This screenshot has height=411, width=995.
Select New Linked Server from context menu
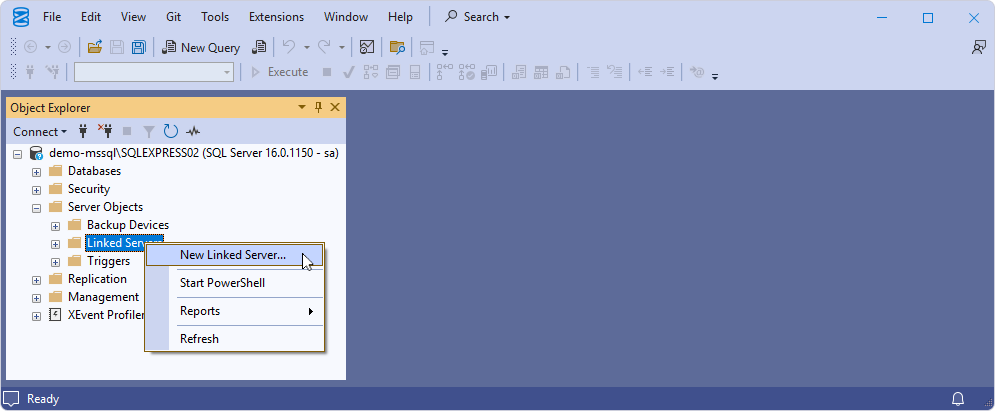point(232,255)
